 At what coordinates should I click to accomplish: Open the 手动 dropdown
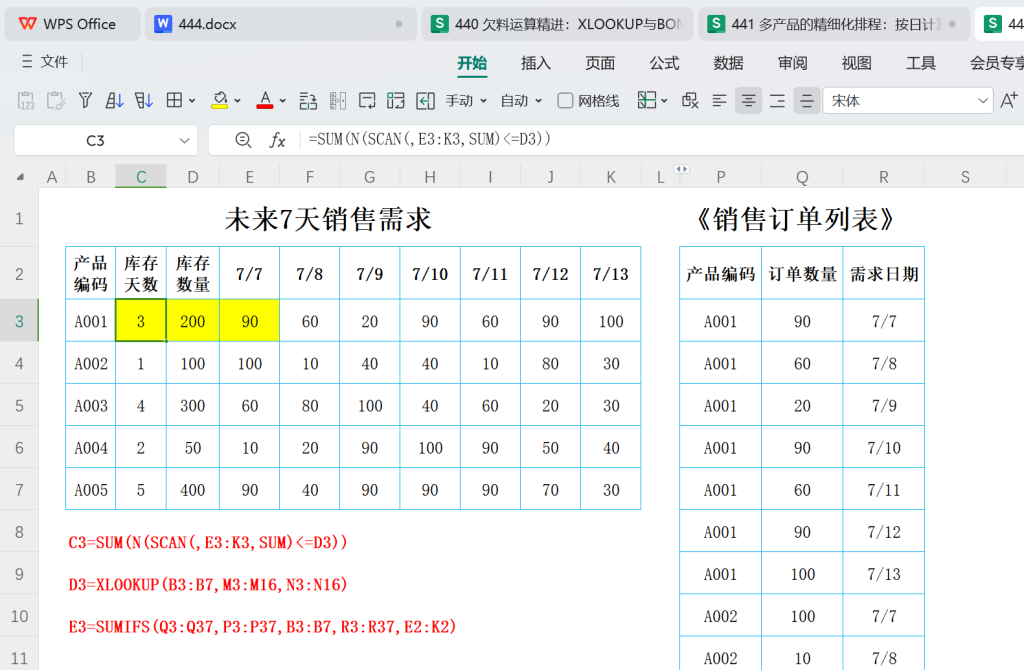coord(466,101)
